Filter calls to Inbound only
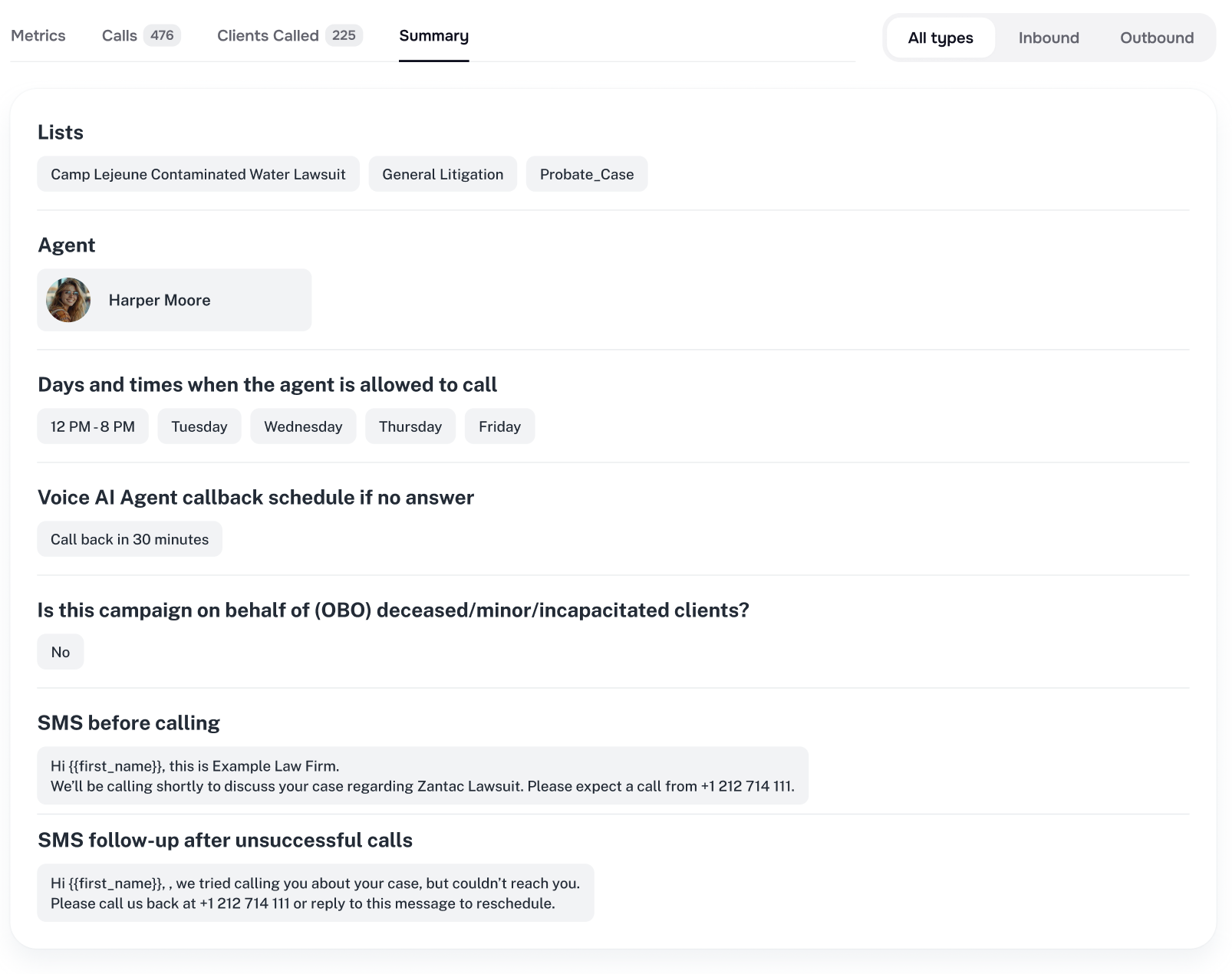The height and width of the screenshot is (974, 1232). (x=1048, y=38)
